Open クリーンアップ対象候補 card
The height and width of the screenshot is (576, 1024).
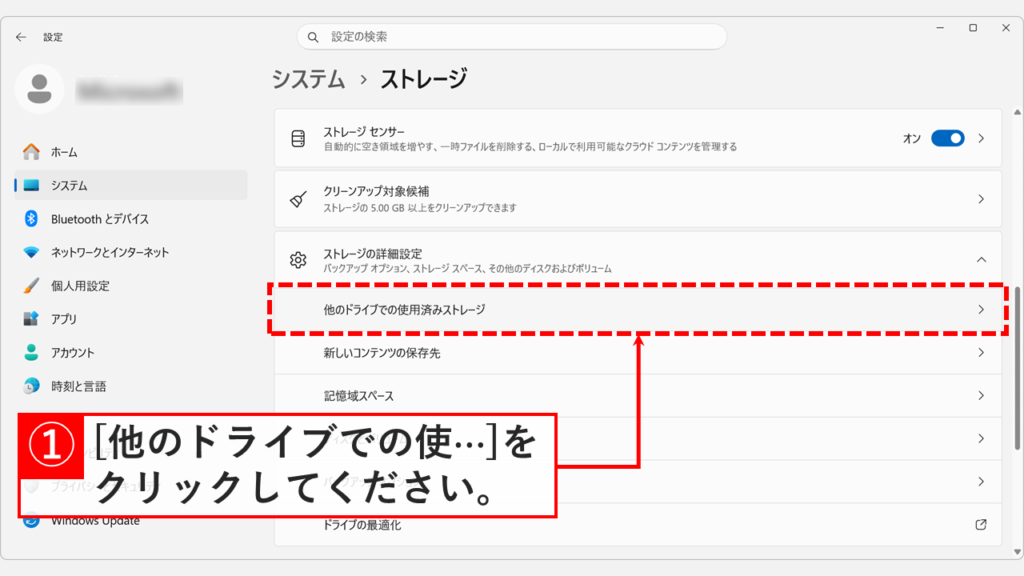(638, 199)
